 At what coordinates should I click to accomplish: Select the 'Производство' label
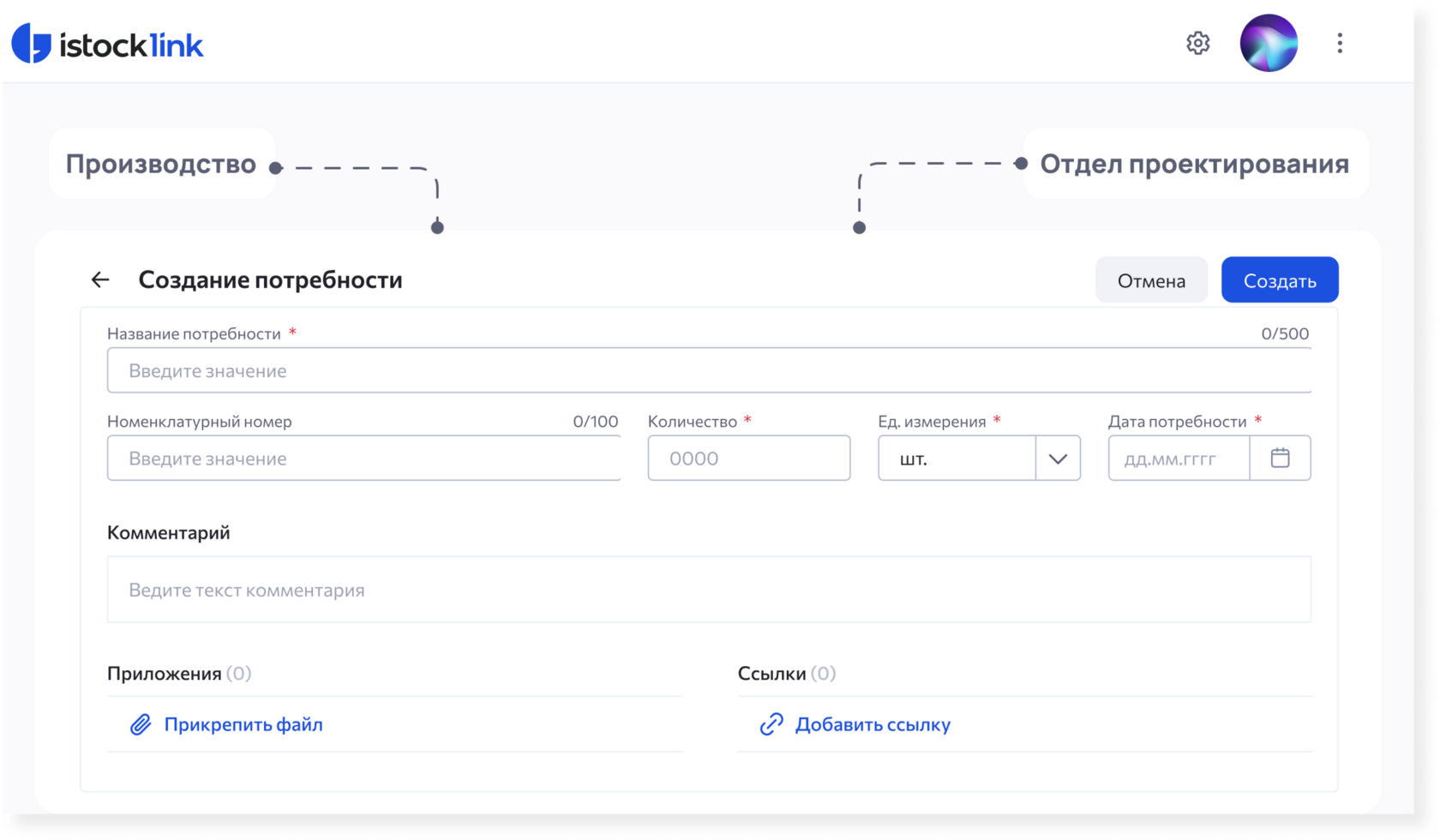click(161, 164)
